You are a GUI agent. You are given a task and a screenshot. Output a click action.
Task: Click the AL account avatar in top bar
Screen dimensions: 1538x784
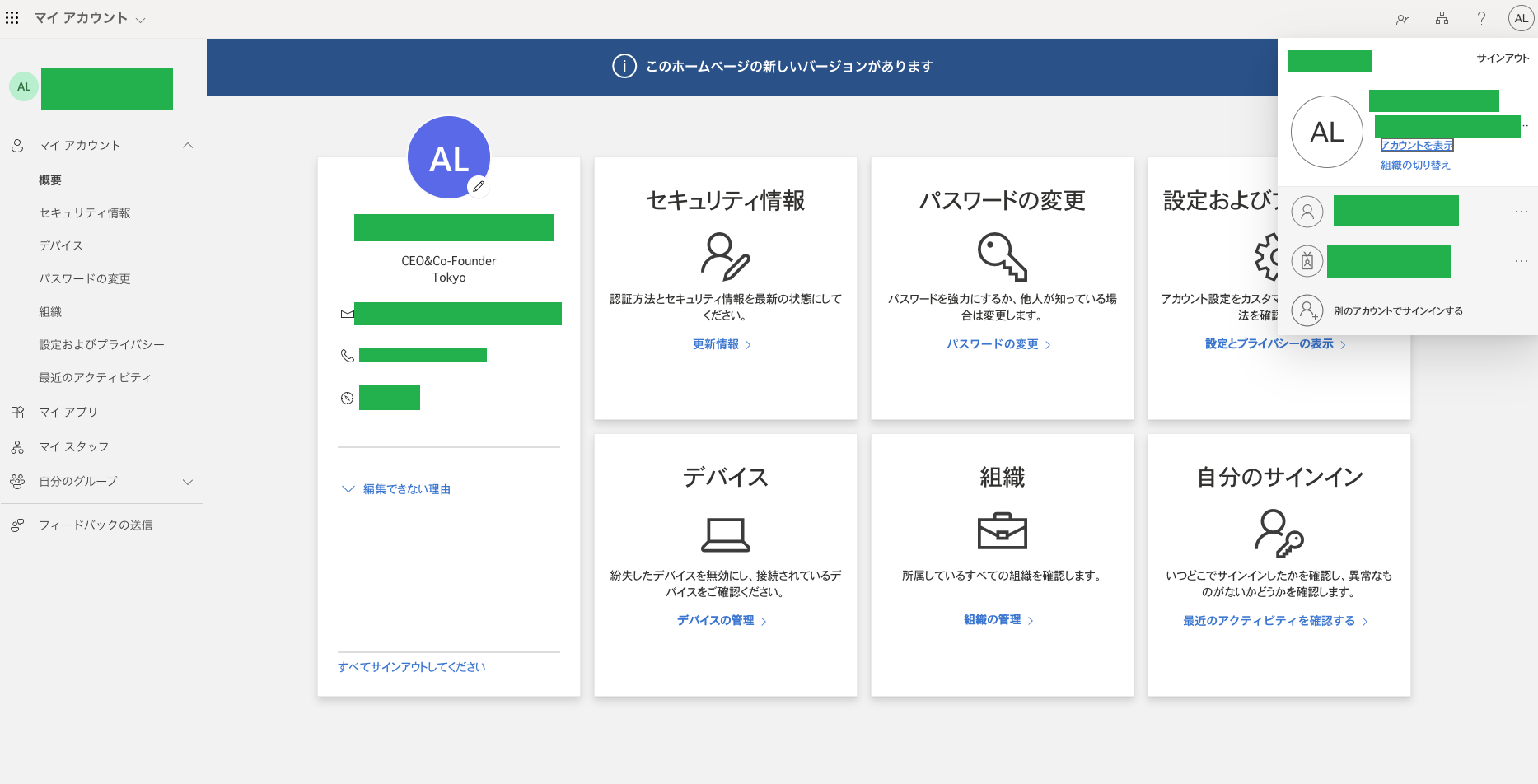click(1521, 18)
